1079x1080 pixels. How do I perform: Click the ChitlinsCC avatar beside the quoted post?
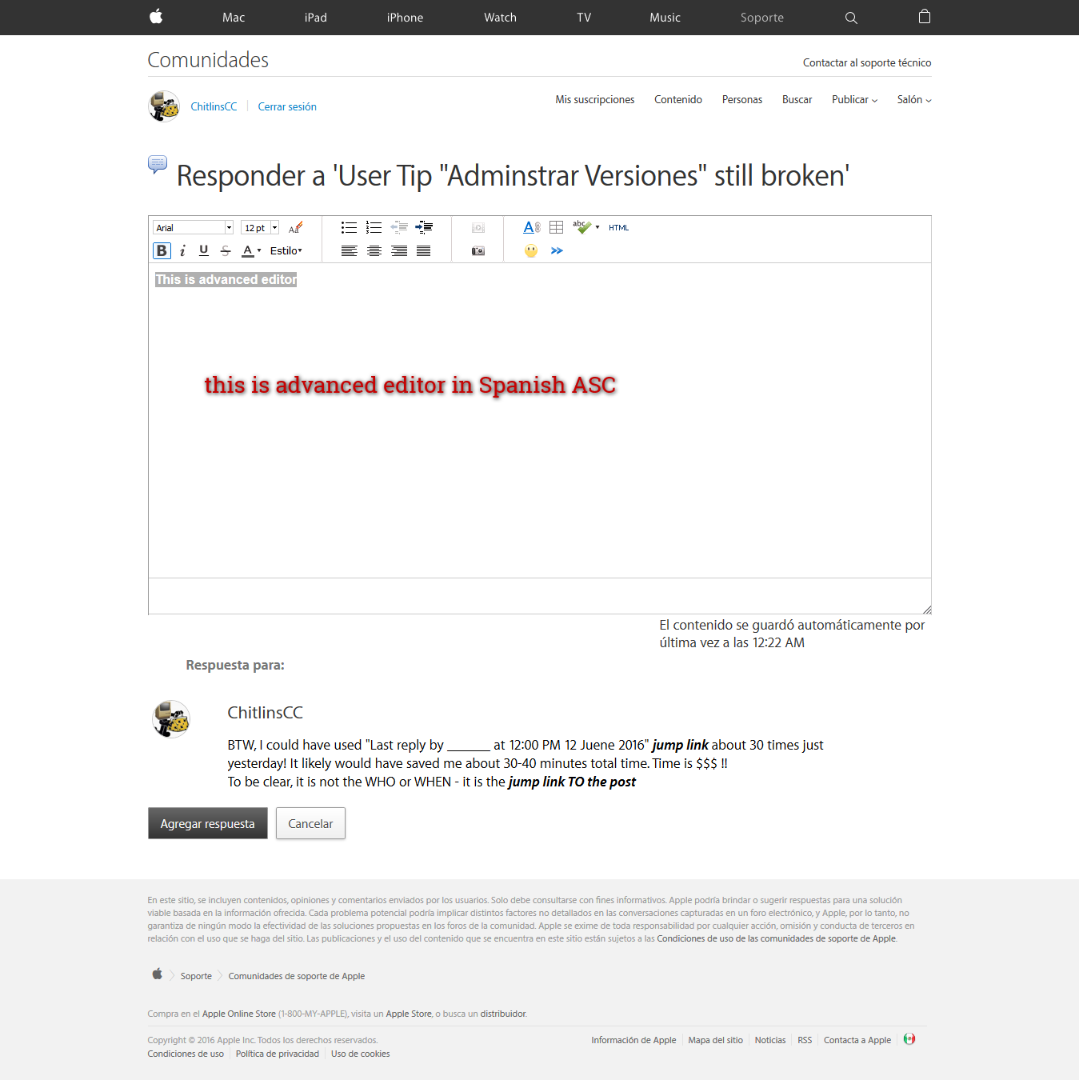pyautogui.click(x=171, y=719)
